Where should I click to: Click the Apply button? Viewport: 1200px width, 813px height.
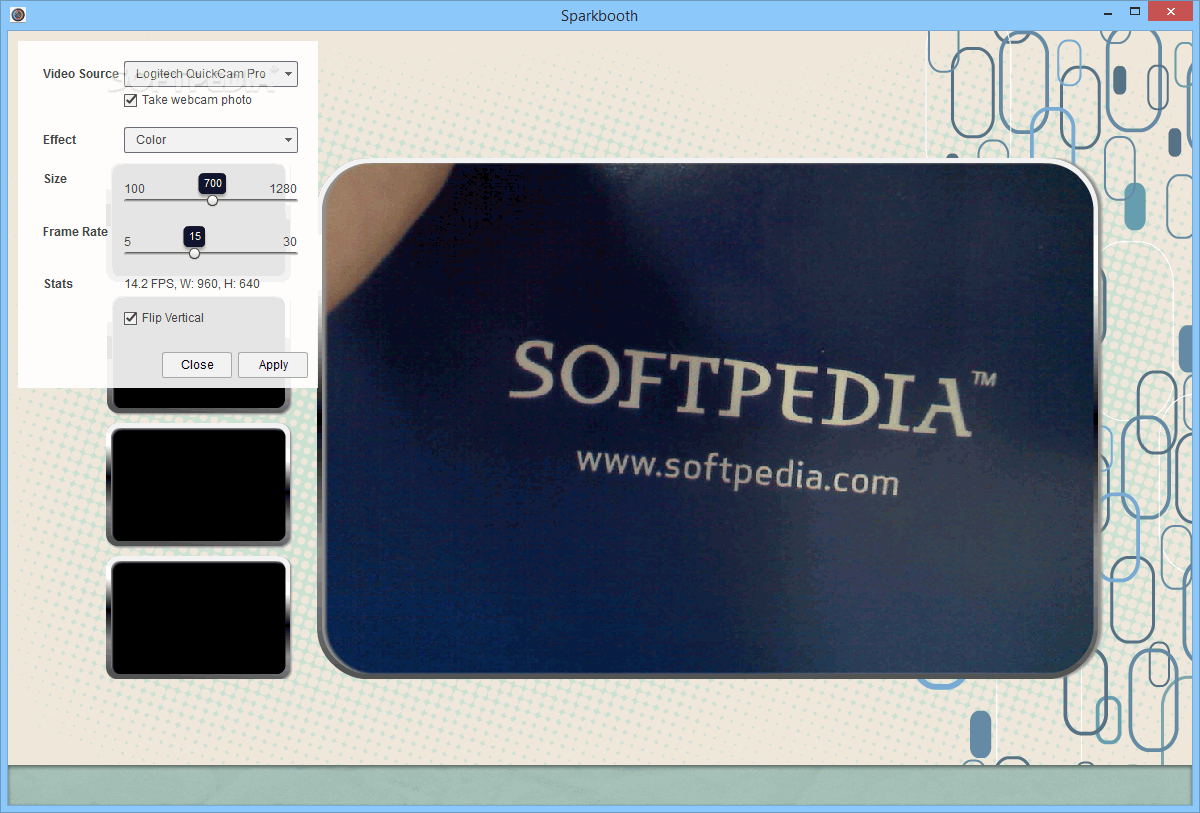273,365
